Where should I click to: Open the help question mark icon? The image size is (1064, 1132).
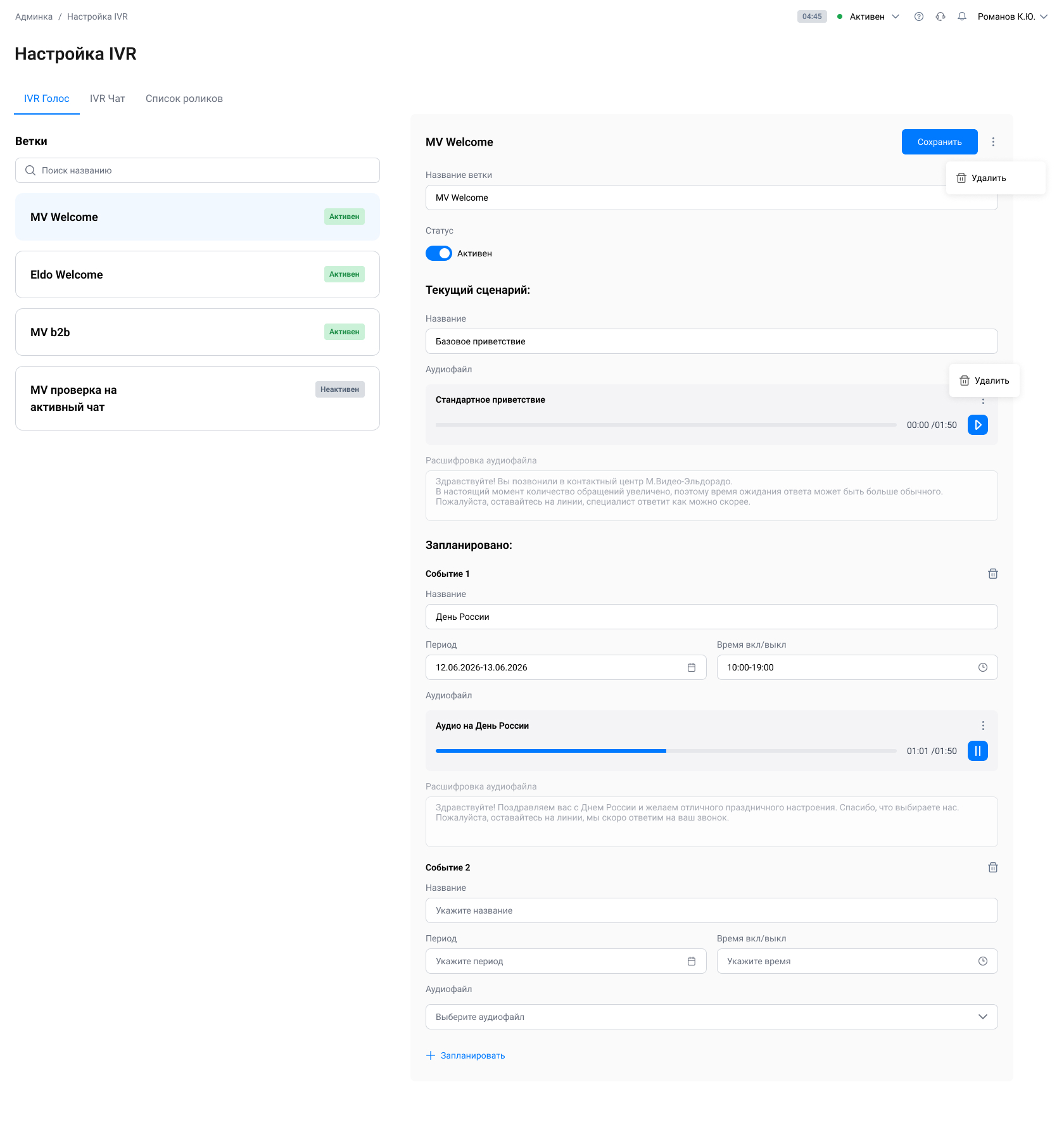pyautogui.click(x=919, y=16)
